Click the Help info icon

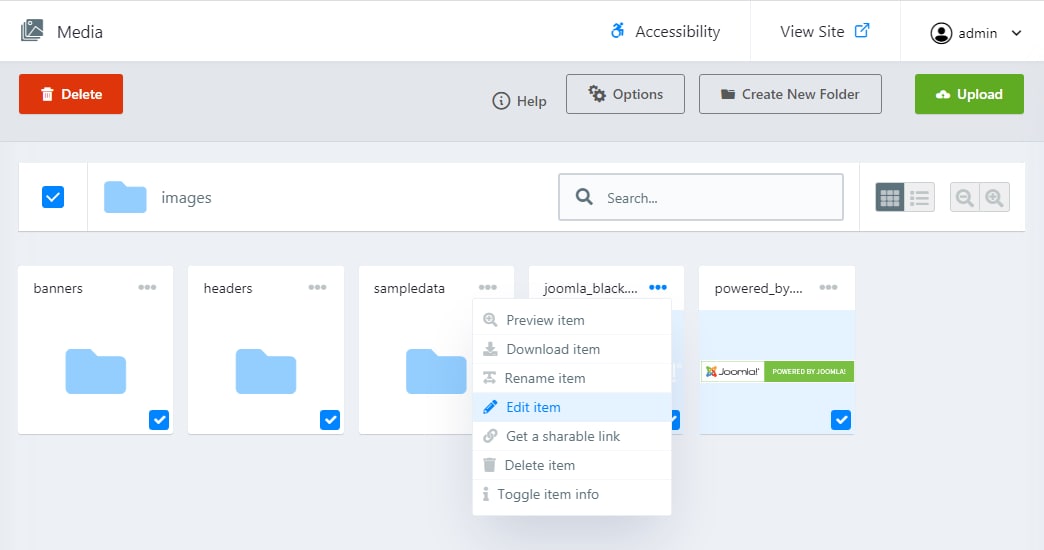[x=502, y=101]
